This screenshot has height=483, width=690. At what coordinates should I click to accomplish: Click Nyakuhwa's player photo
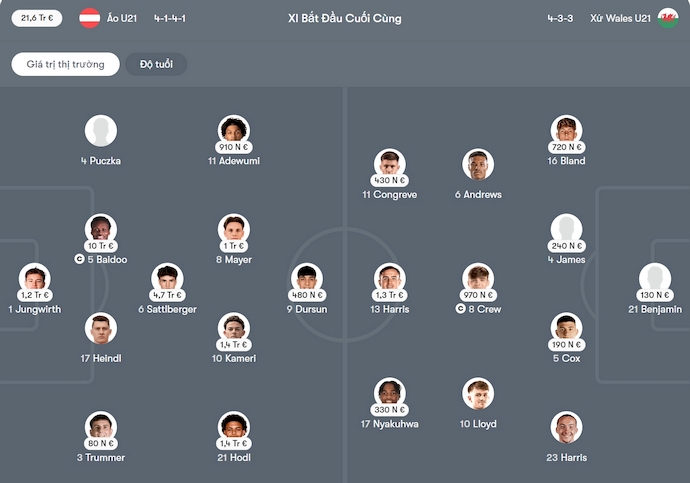tap(389, 393)
